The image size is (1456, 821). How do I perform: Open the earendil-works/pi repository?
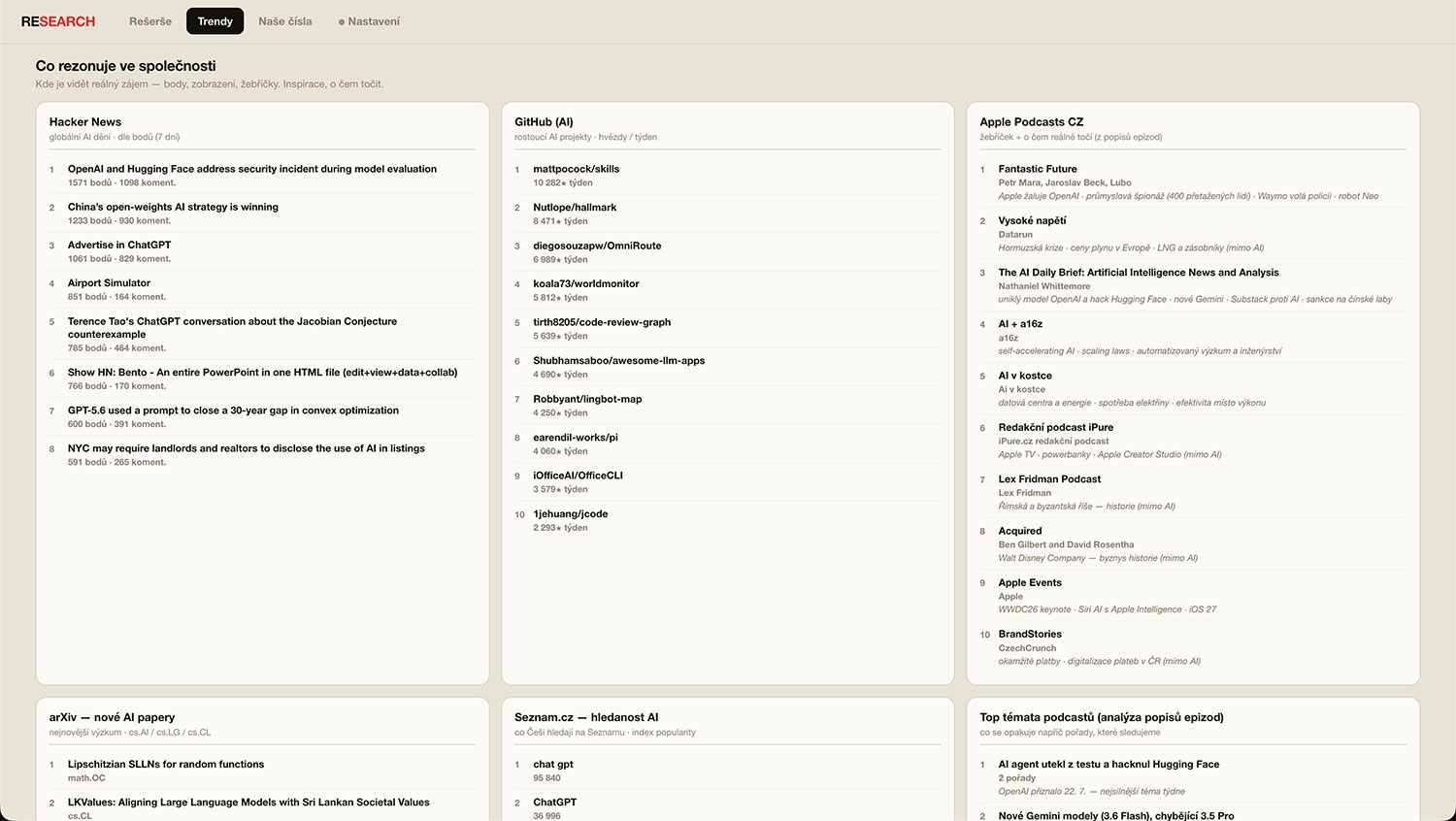(x=576, y=438)
